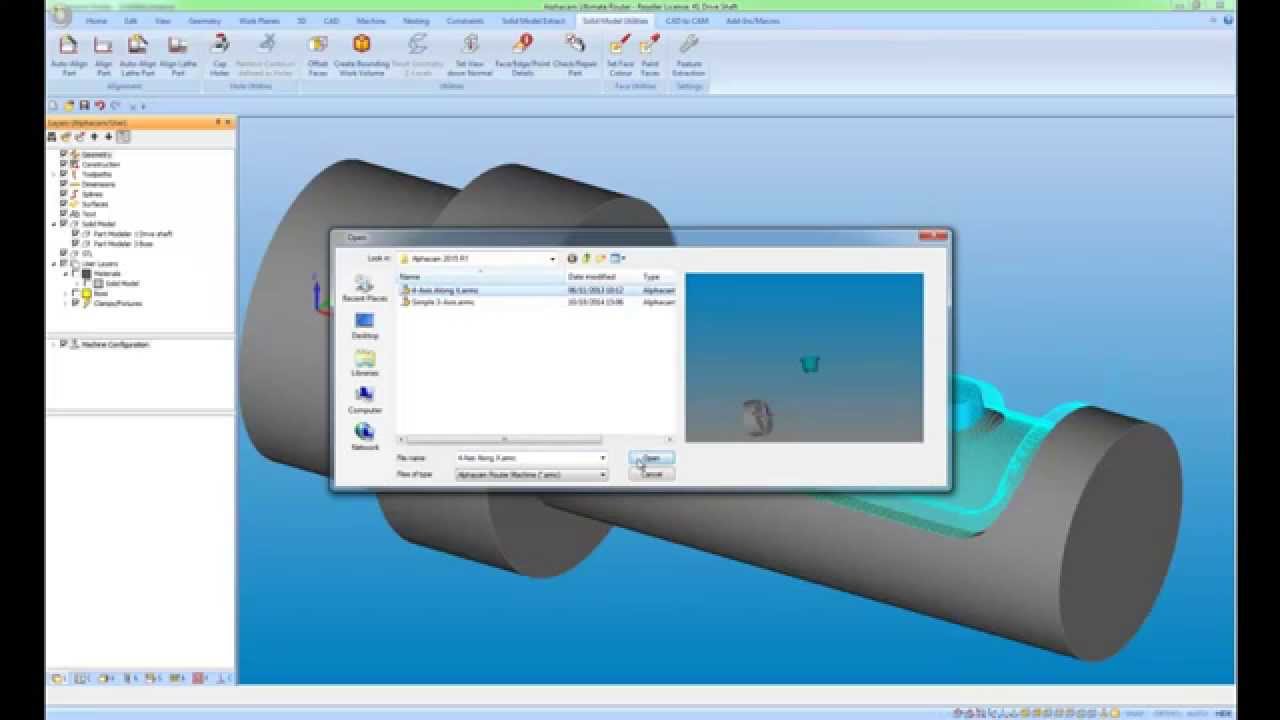
Task: Click the file preview thumbnail
Action: point(804,357)
